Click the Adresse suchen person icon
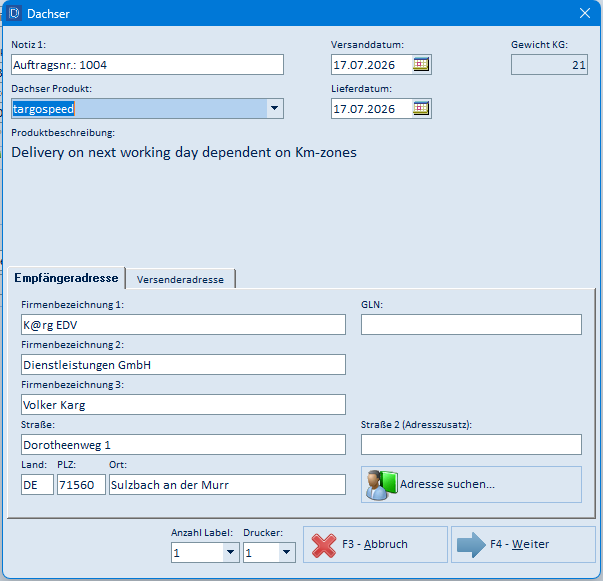This screenshot has height=581, width=603. point(381,484)
